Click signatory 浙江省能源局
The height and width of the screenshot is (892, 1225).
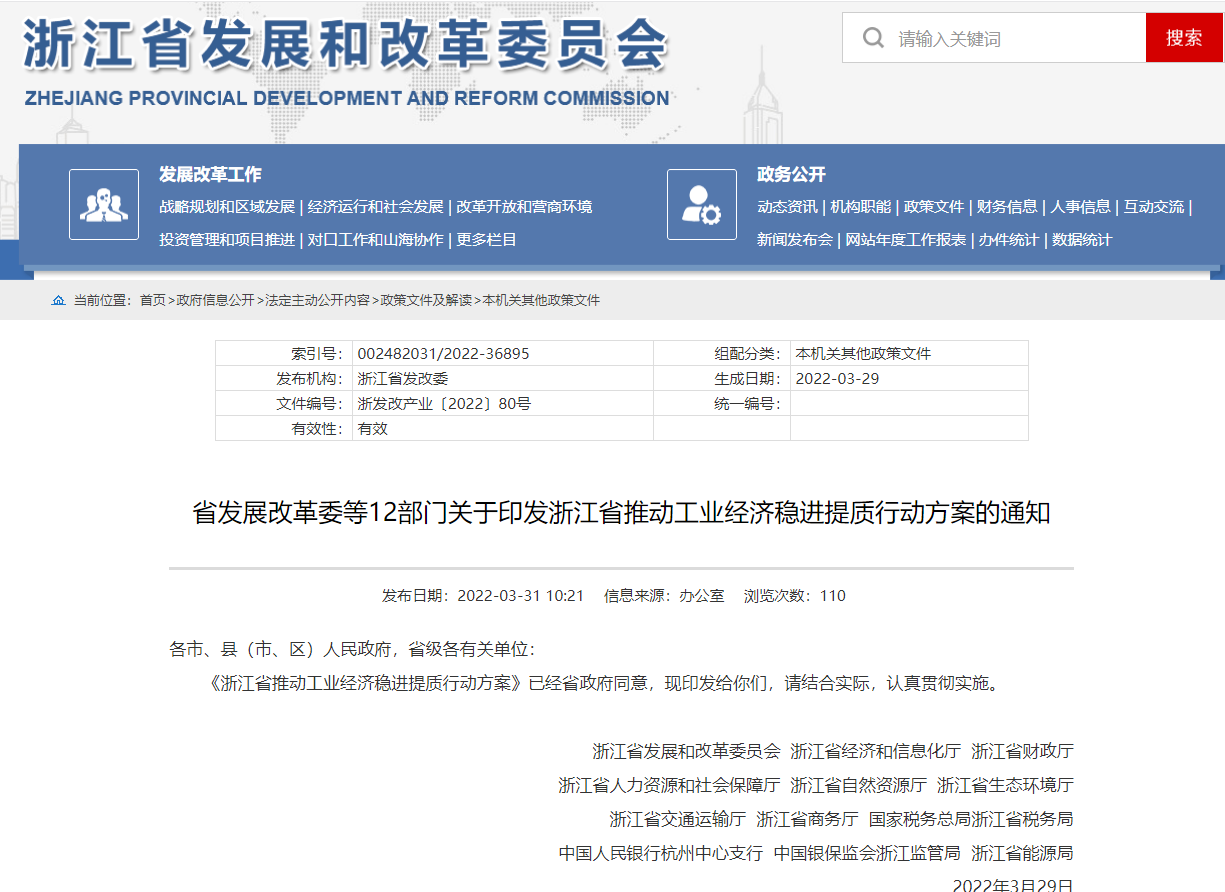click(1023, 853)
